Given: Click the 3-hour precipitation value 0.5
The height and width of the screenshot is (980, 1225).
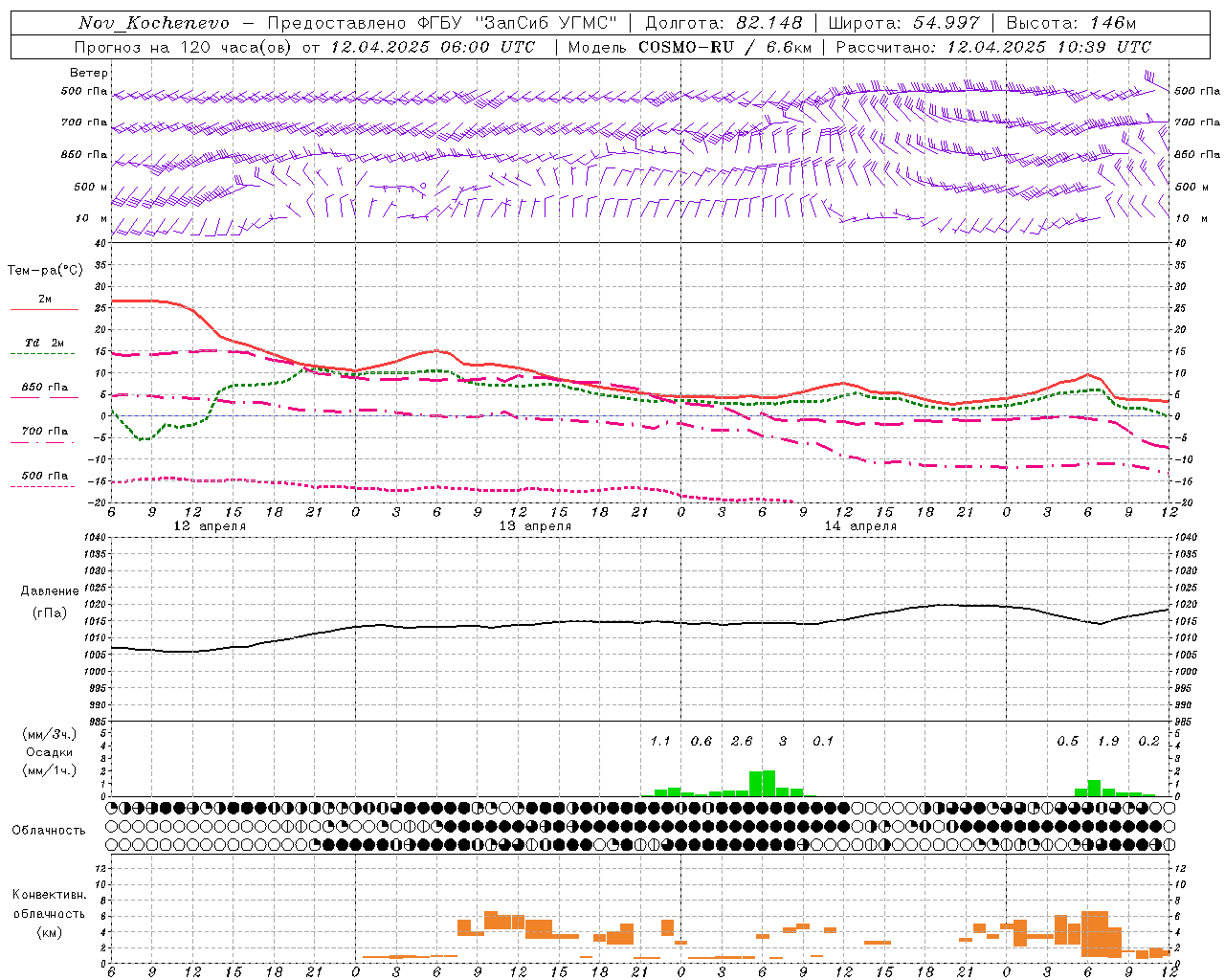Looking at the screenshot, I should point(1067,741).
